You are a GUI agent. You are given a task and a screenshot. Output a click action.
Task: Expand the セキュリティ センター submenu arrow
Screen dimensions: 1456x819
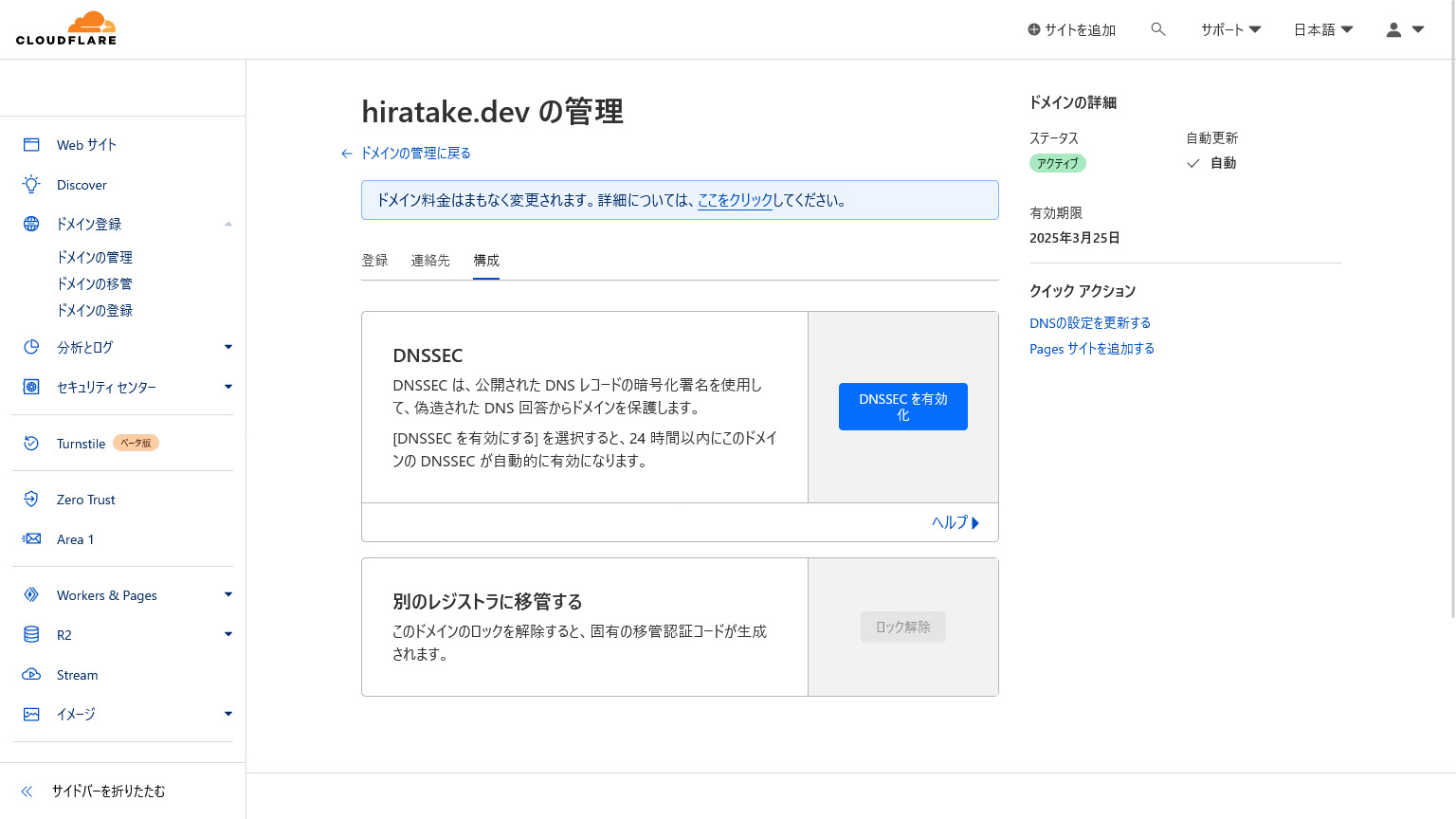228,387
